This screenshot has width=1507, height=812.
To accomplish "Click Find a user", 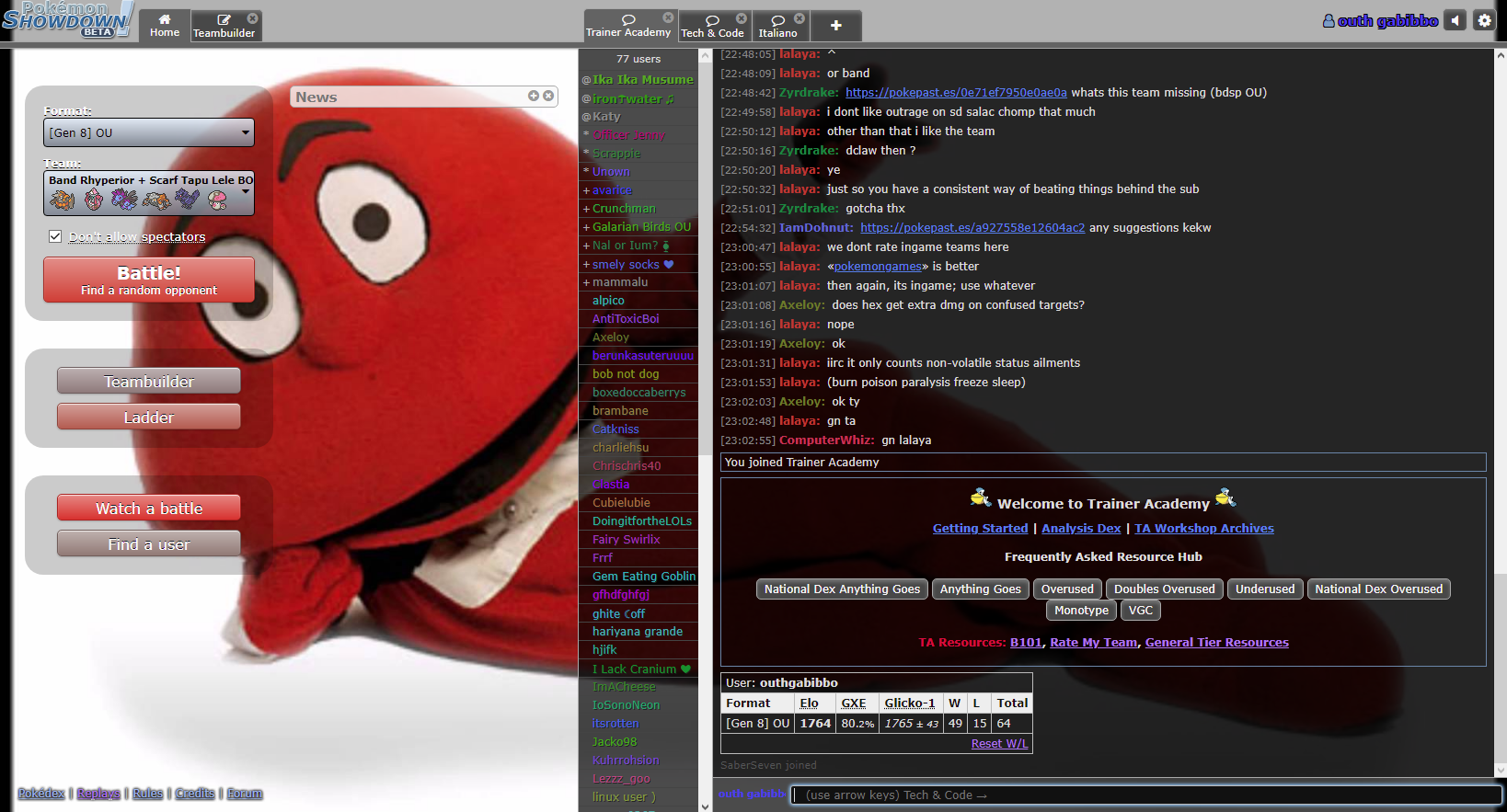I will pyautogui.click(x=149, y=543).
